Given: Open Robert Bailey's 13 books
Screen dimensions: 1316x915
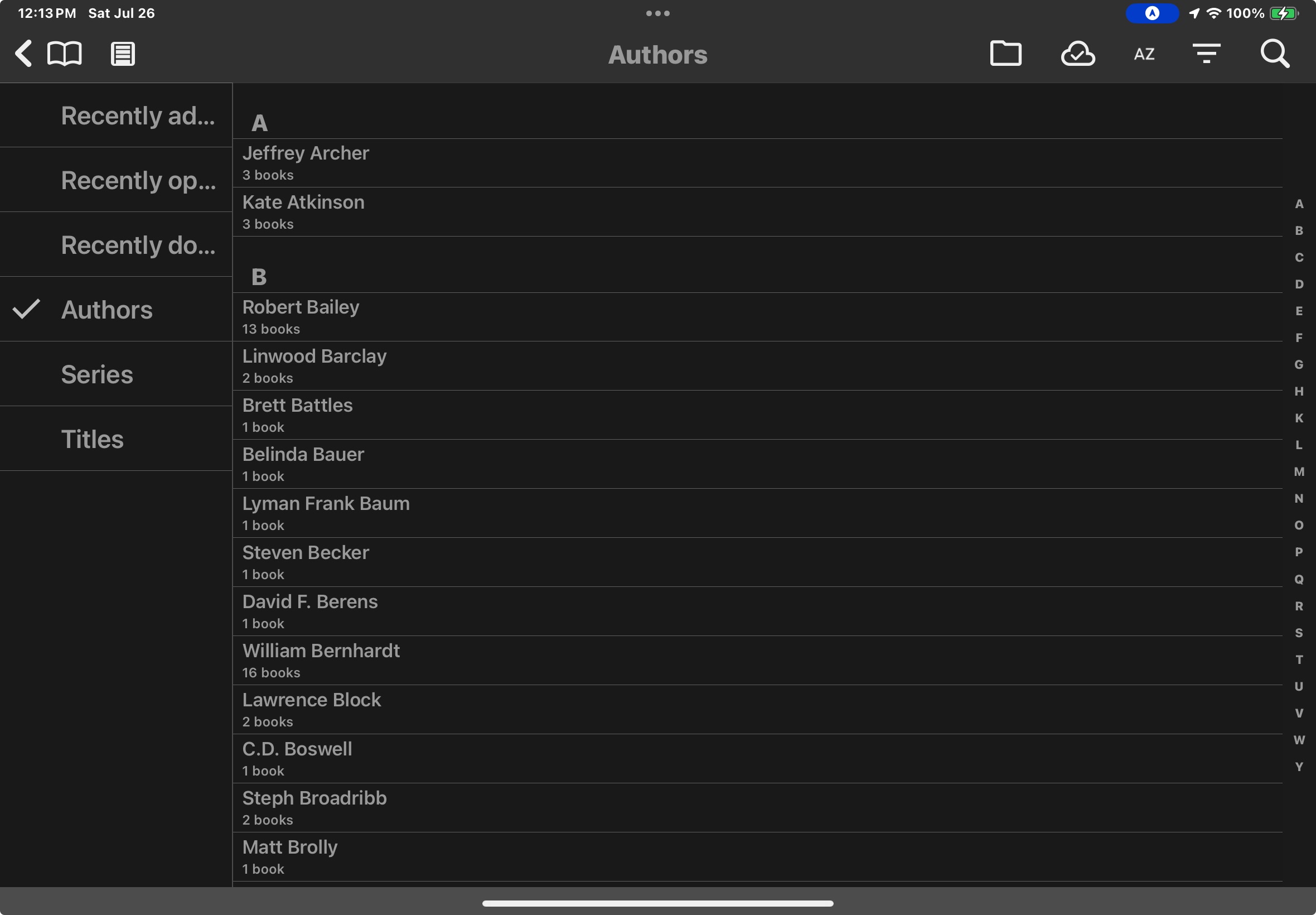Looking at the screenshot, I should pyautogui.click(x=301, y=316).
